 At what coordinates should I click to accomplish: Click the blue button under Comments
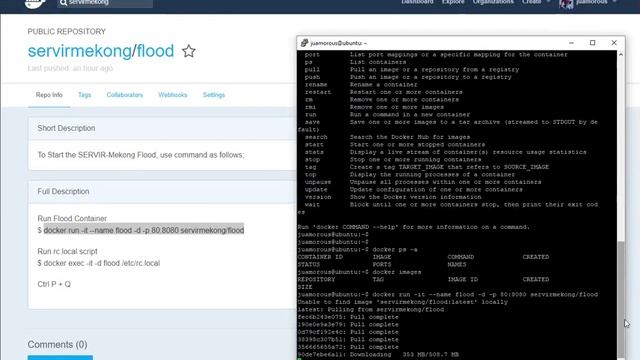pyautogui.click(x=60, y=358)
